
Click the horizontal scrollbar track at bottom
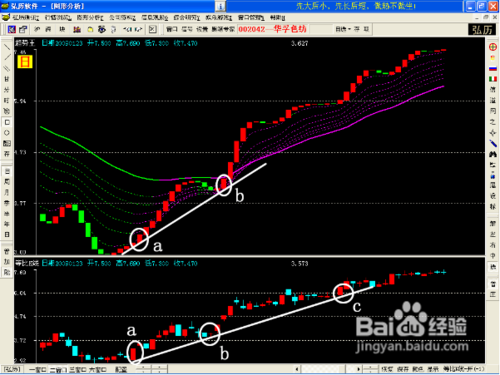click(328, 369)
